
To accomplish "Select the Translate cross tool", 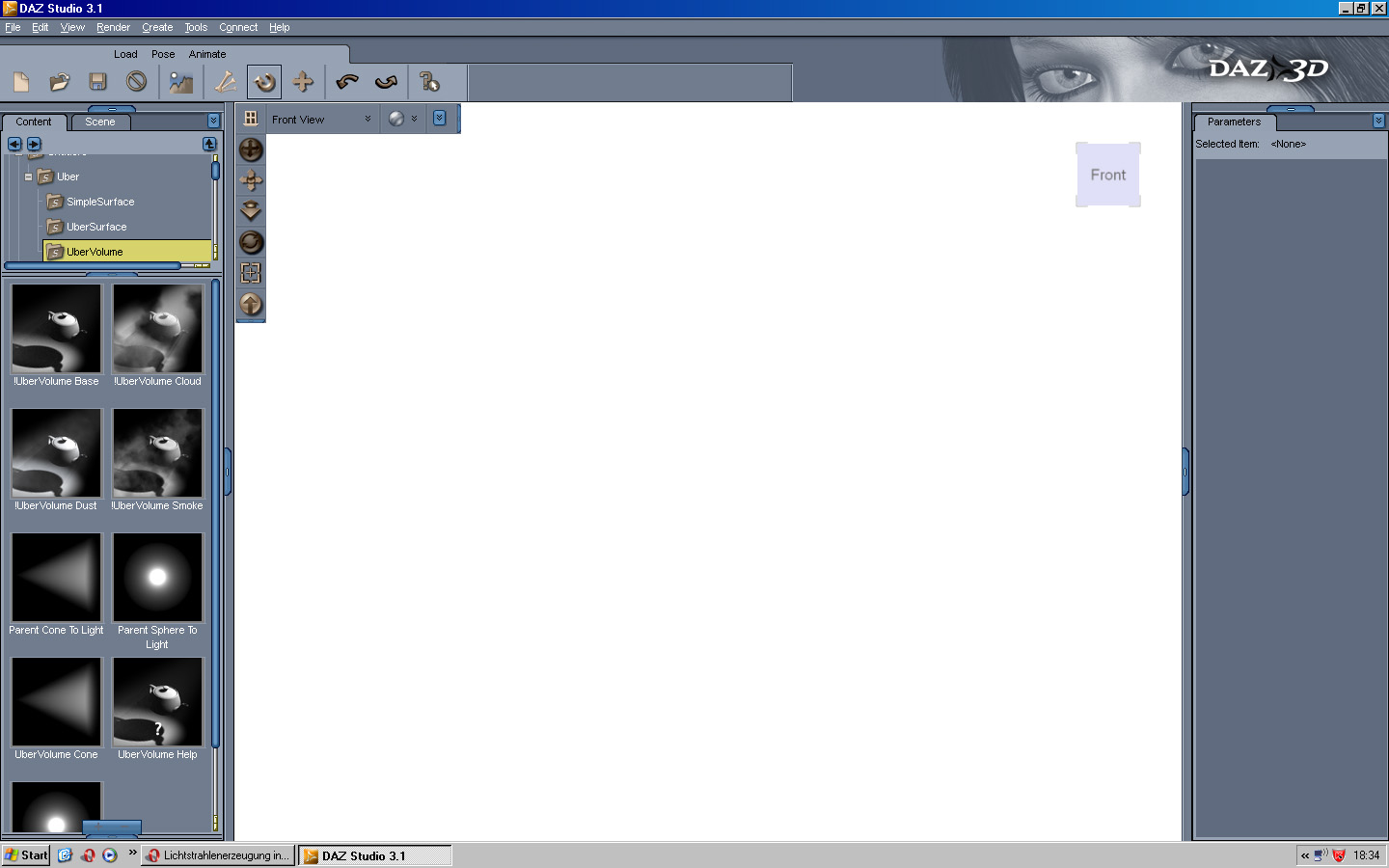I will point(303,82).
